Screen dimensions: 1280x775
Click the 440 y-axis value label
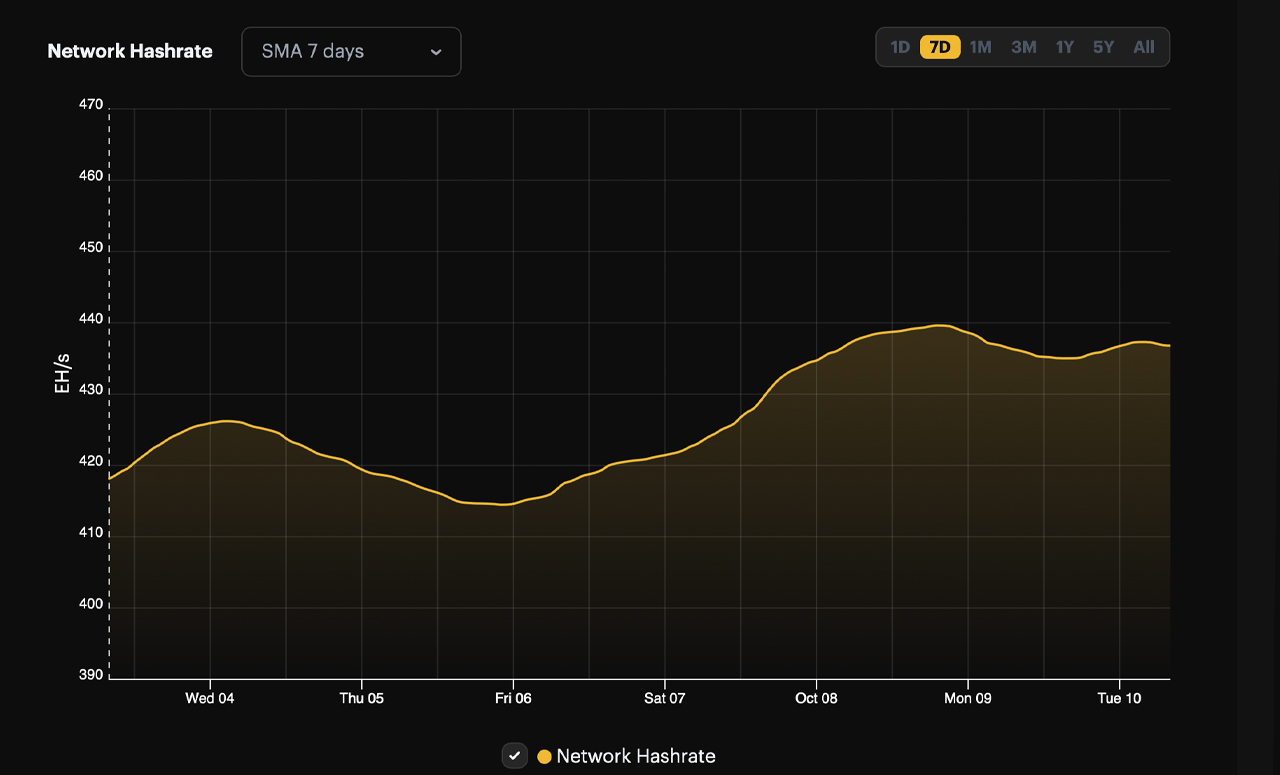coord(91,319)
